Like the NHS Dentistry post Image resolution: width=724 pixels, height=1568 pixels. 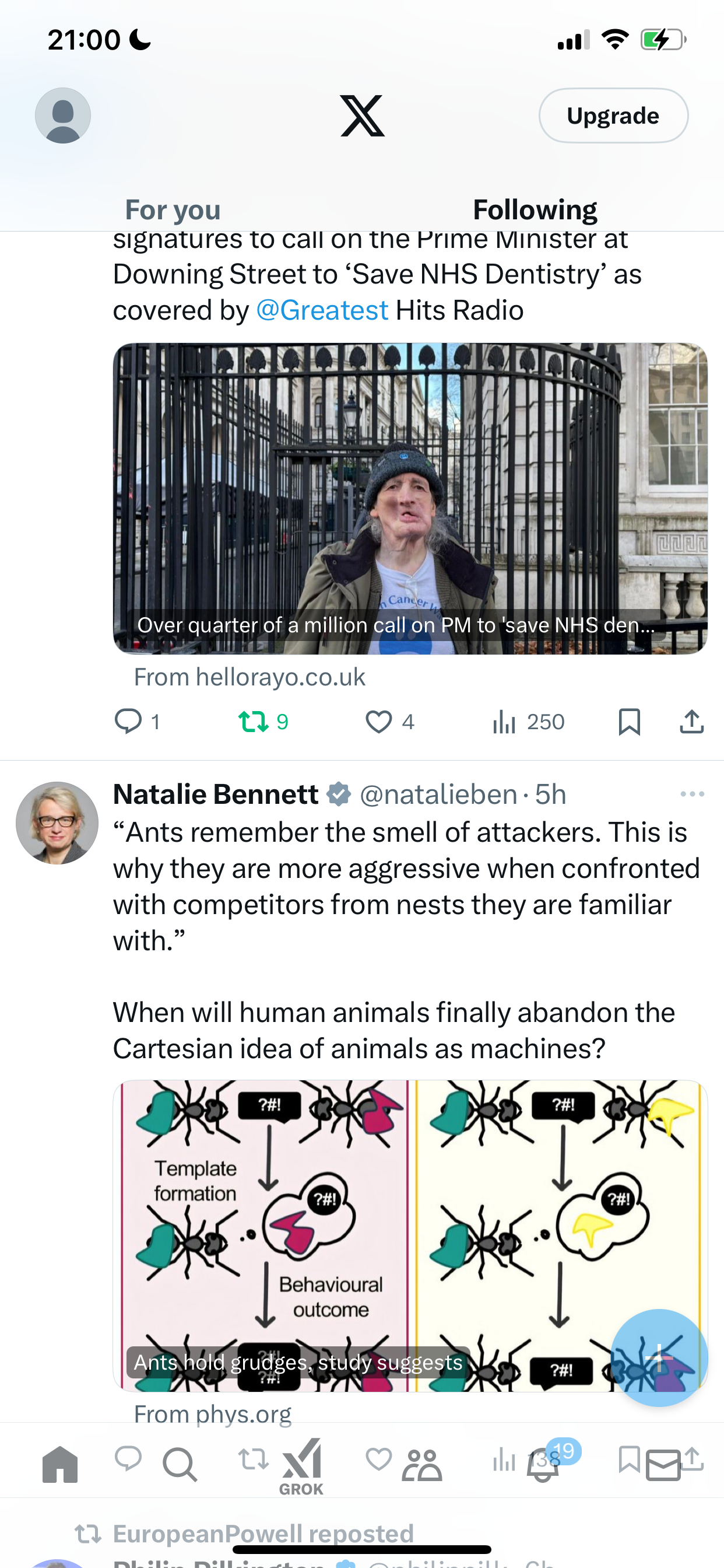(389, 722)
